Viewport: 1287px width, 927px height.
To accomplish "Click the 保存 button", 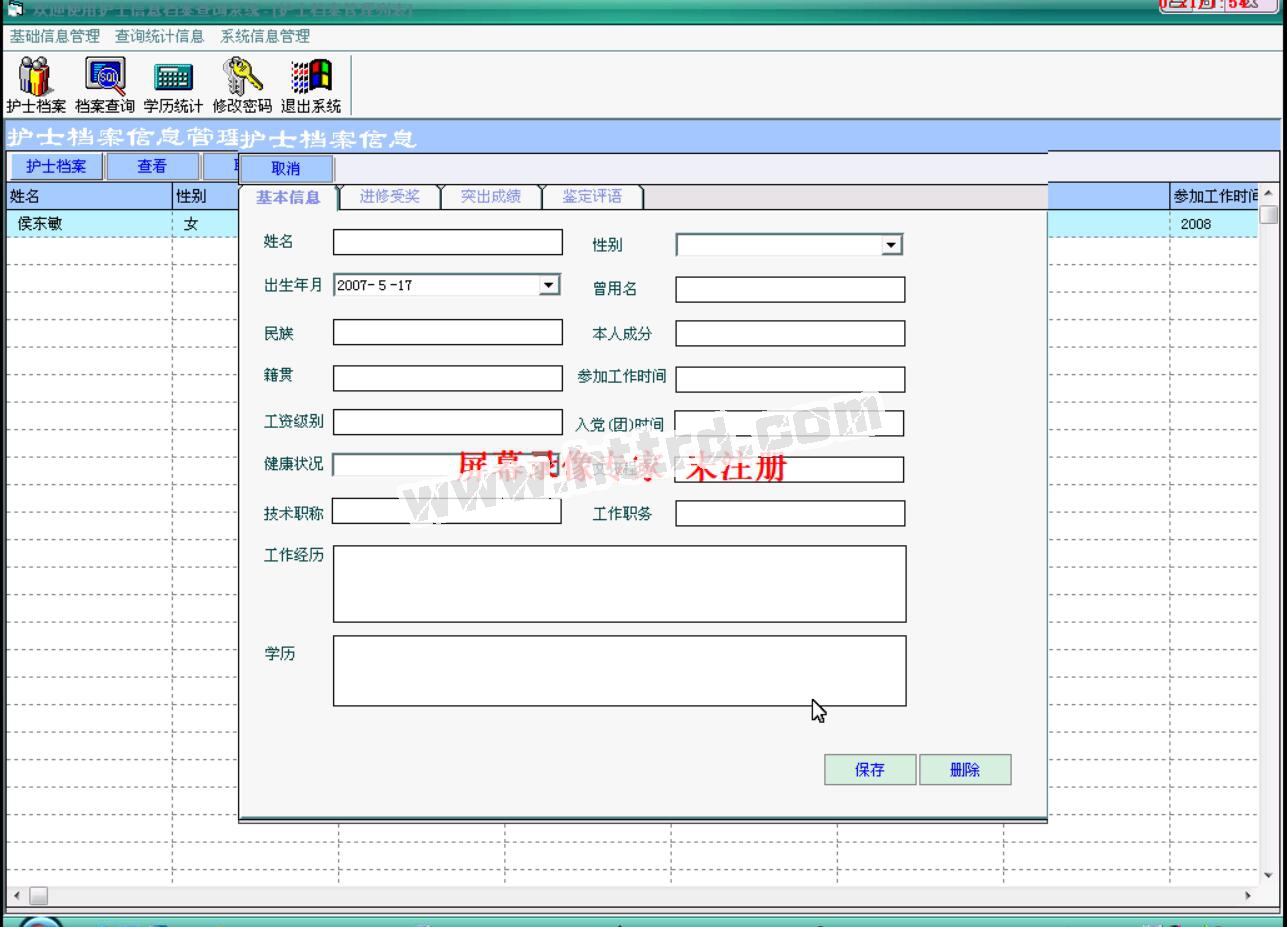I will point(870,770).
